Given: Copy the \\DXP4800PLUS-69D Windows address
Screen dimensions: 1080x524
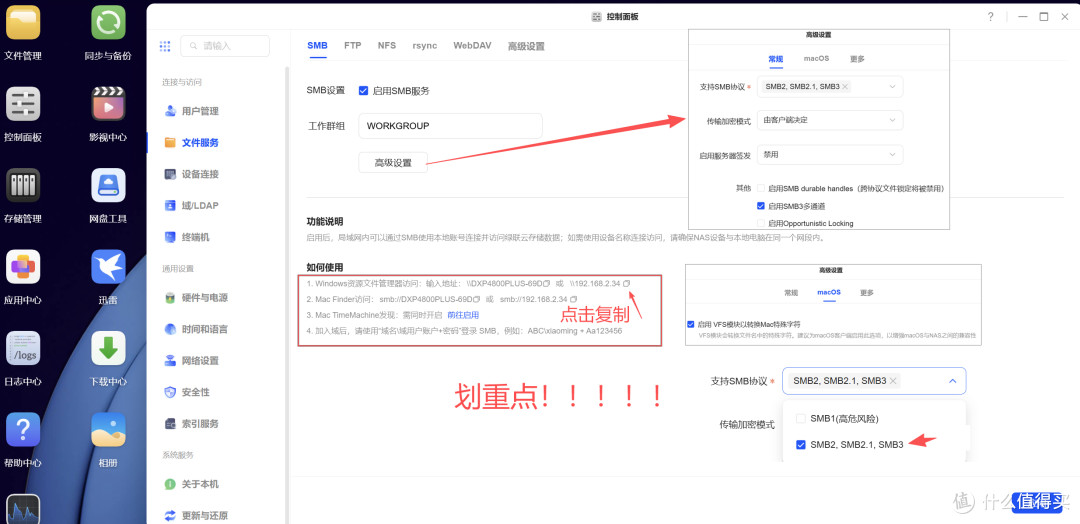Looking at the screenshot, I should [546, 283].
